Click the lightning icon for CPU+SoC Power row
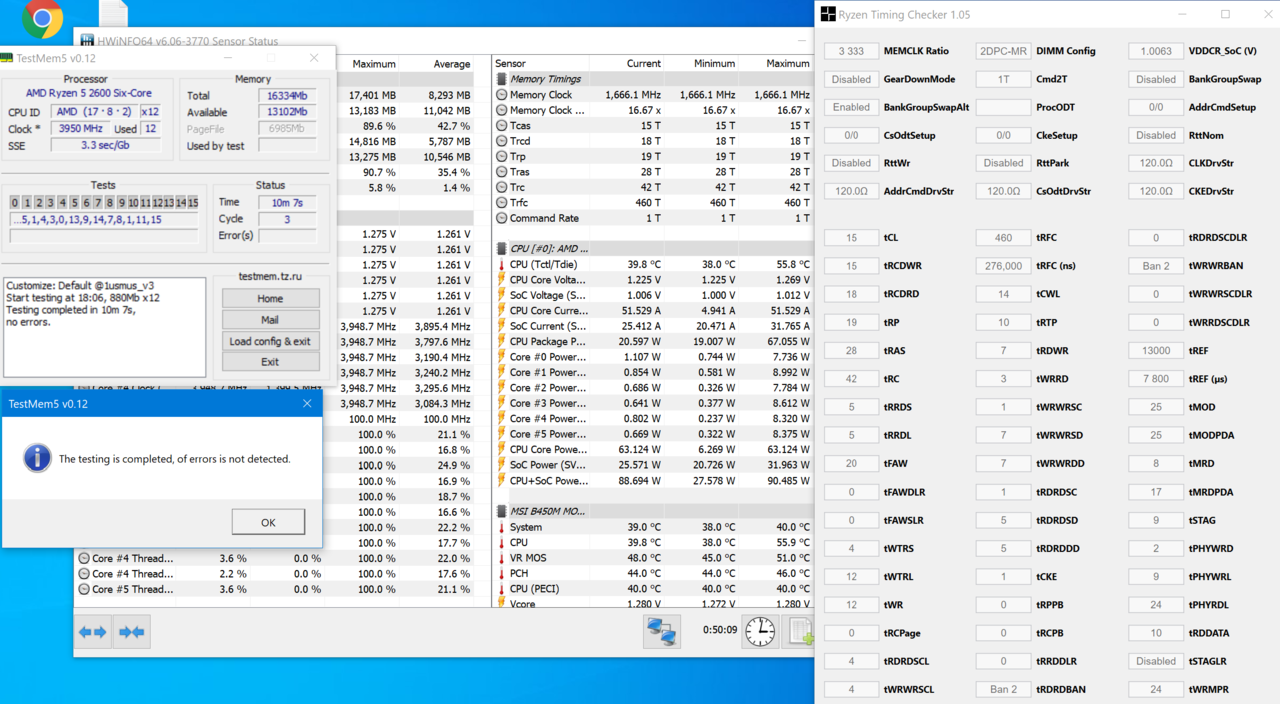This screenshot has height=704, width=1280. (x=501, y=481)
